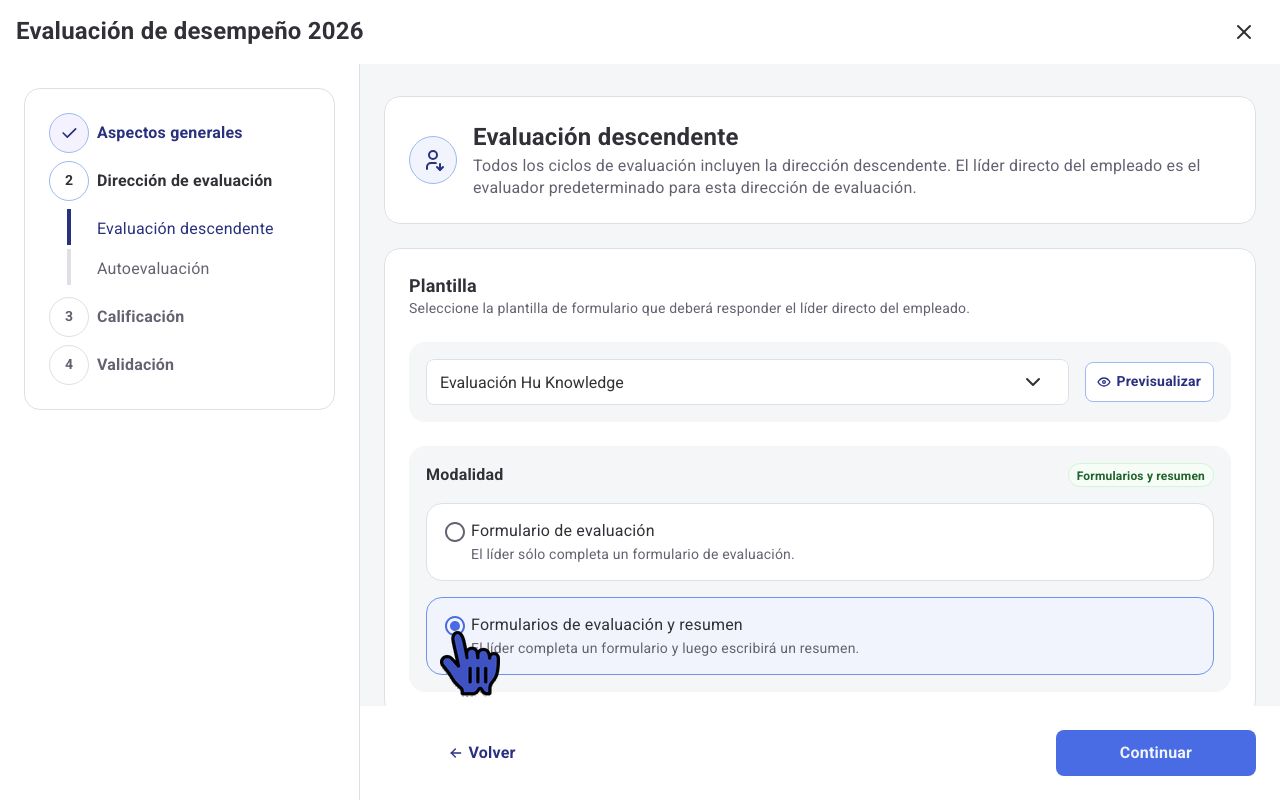Go to Autoevaluación sub-step
Viewport: 1280px width, 800px height.
tap(153, 269)
